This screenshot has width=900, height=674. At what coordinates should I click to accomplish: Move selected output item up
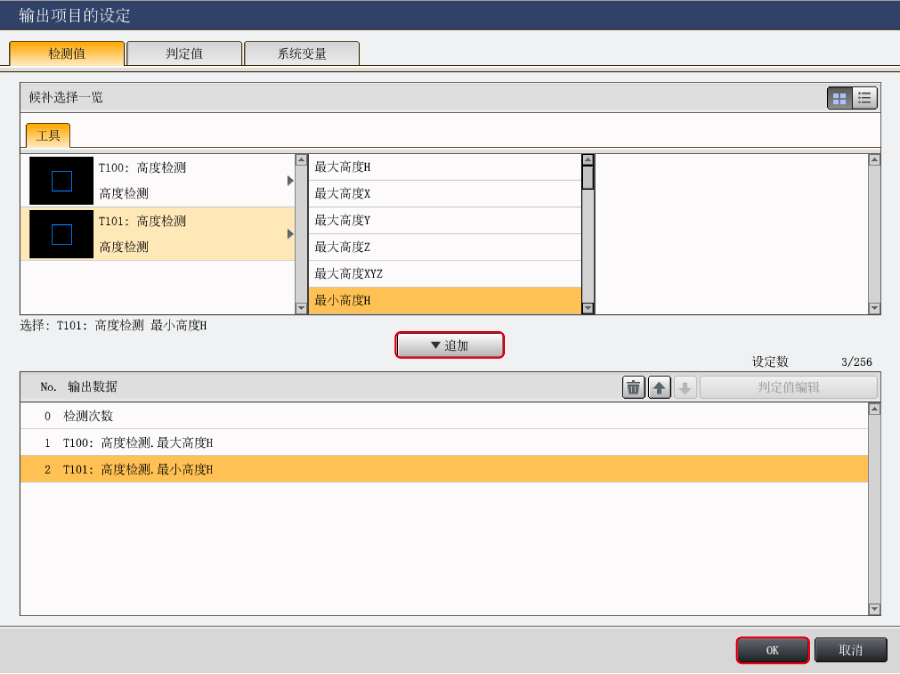pos(659,388)
